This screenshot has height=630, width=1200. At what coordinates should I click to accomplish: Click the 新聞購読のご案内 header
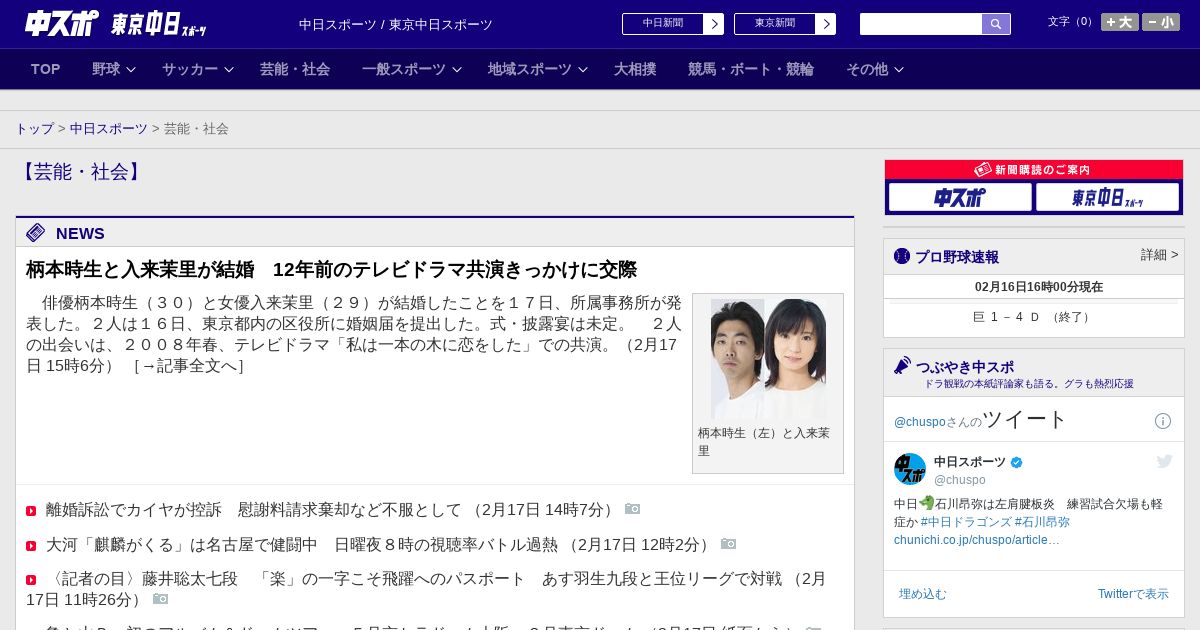pos(1034,170)
